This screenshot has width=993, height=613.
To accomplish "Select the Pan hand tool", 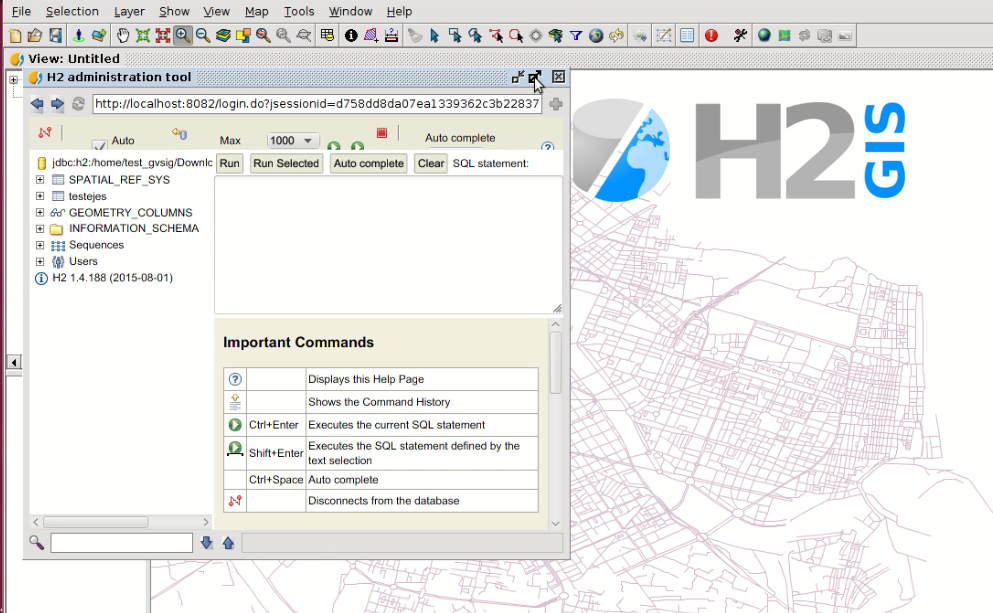I will coord(123,35).
